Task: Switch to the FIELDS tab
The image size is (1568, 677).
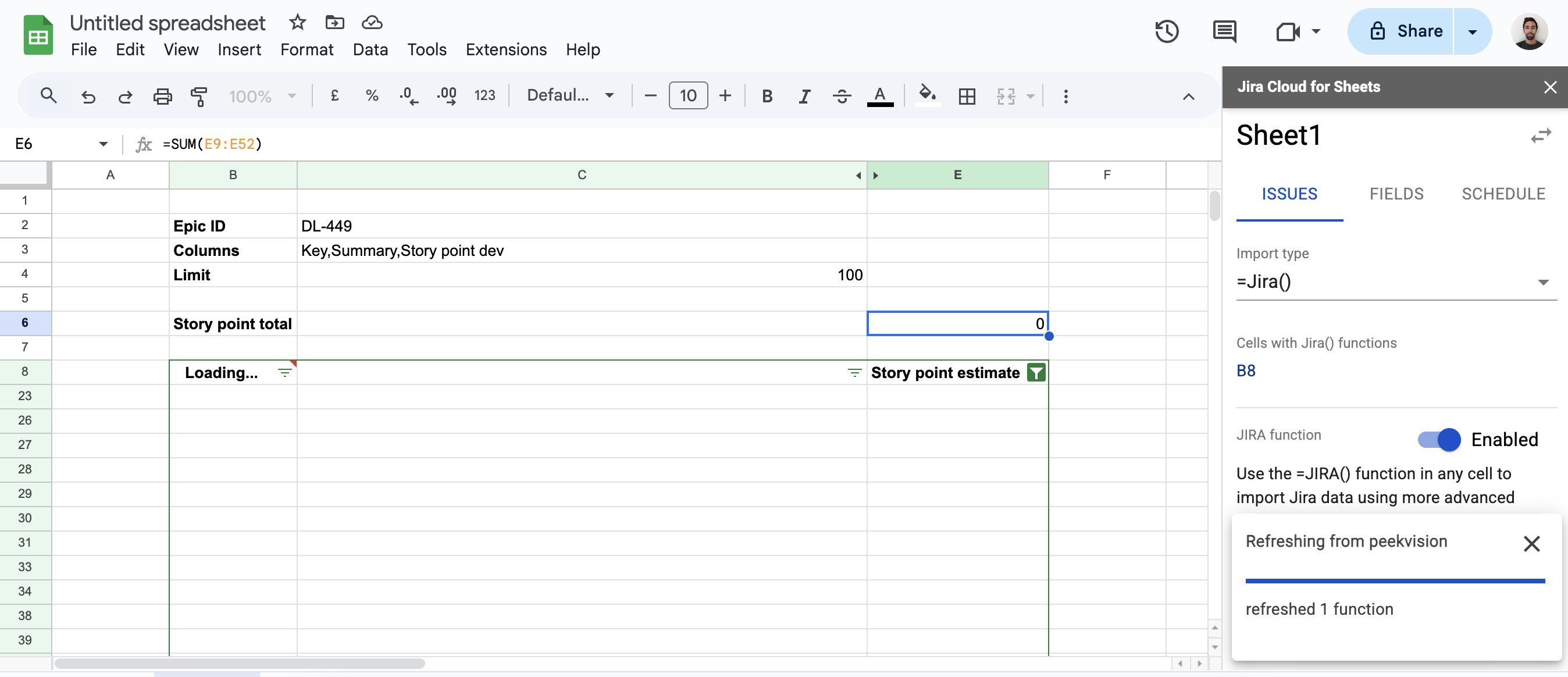Action: pyautogui.click(x=1396, y=194)
